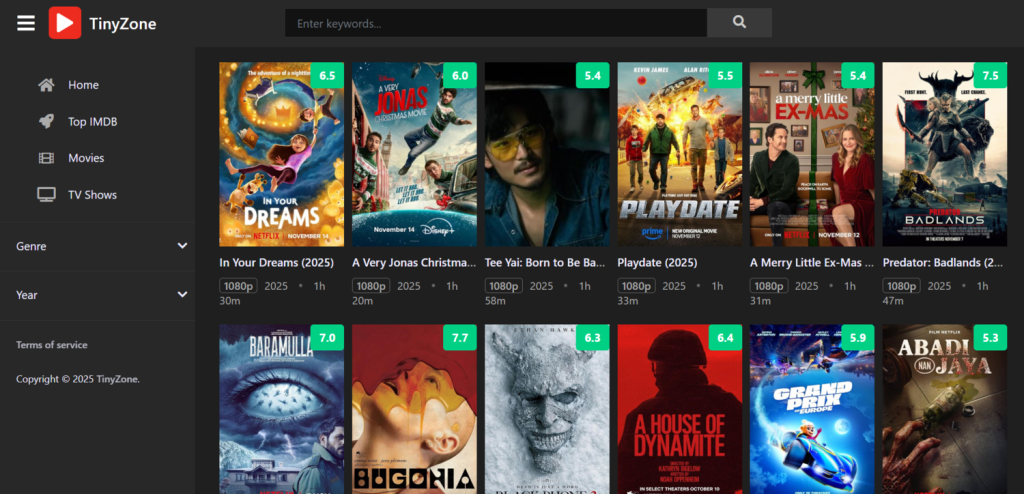Click title Predator: Badlands
1024x494 pixels.
[x=943, y=263]
